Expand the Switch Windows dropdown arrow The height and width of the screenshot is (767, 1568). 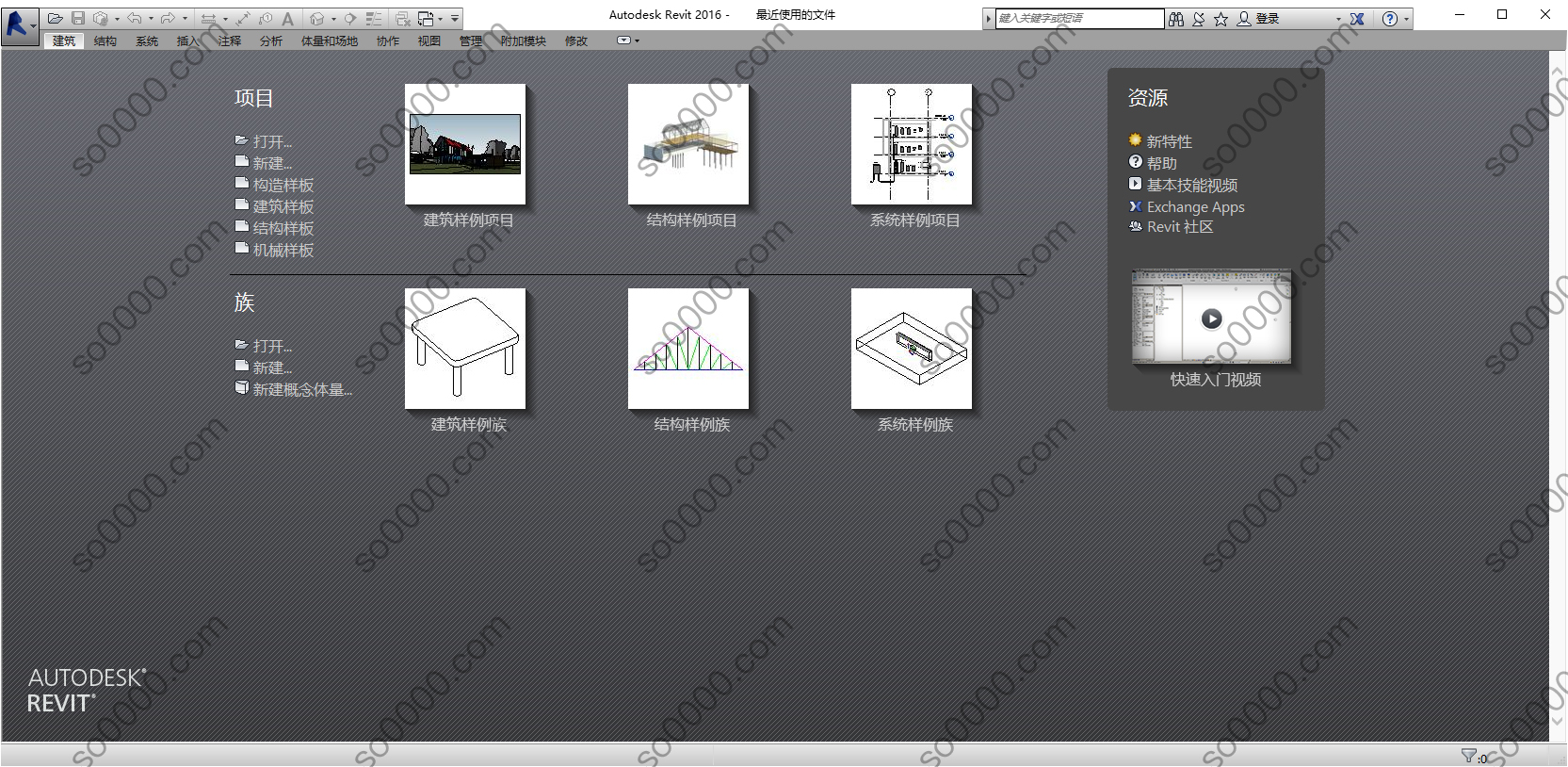[x=440, y=19]
